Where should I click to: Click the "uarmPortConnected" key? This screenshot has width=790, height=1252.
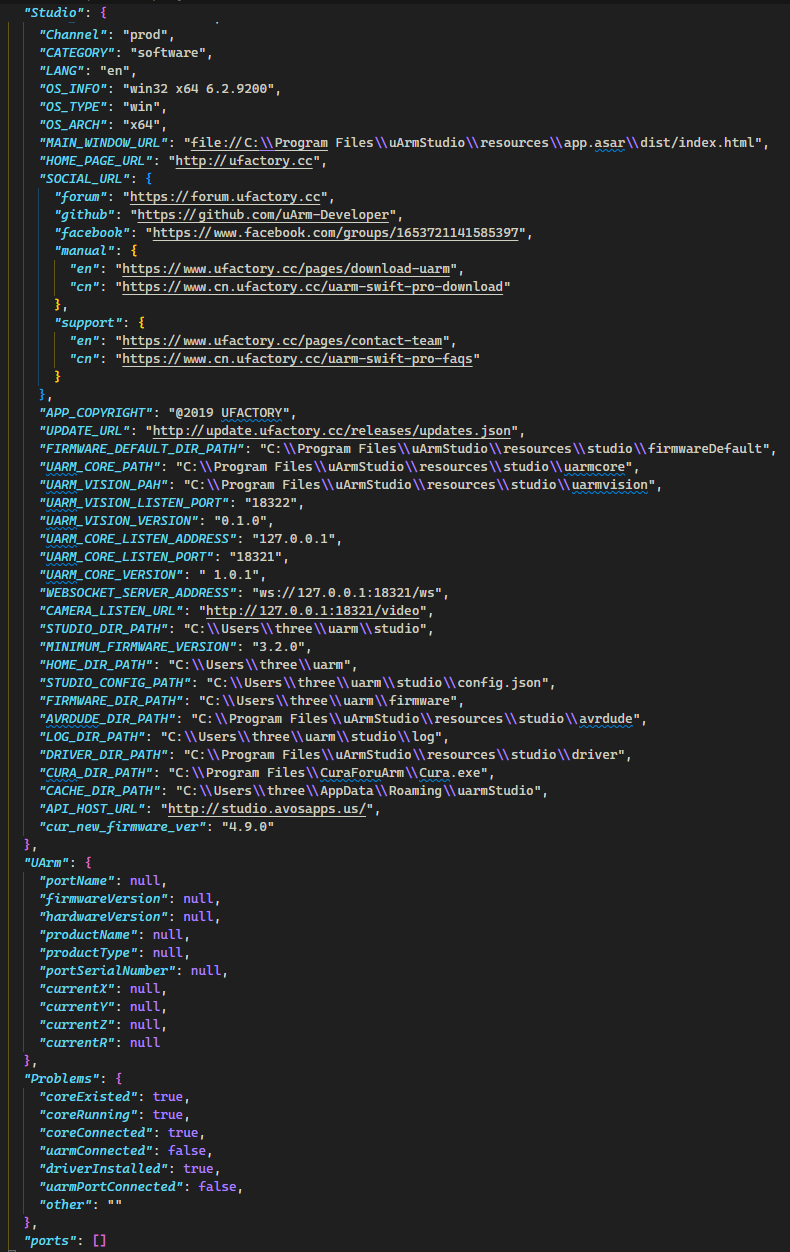pyautogui.click(x=110, y=1186)
